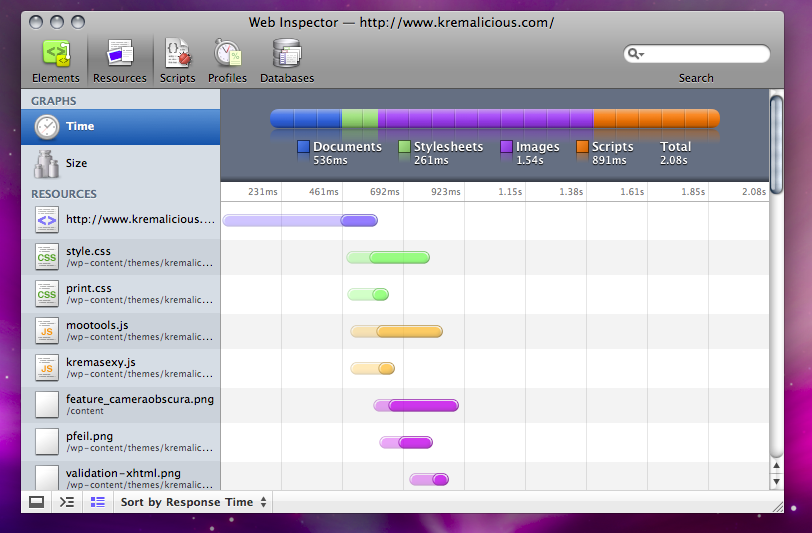Click the print.css CSS file icon
The image size is (812, 533).
click(x=47, y=294)
